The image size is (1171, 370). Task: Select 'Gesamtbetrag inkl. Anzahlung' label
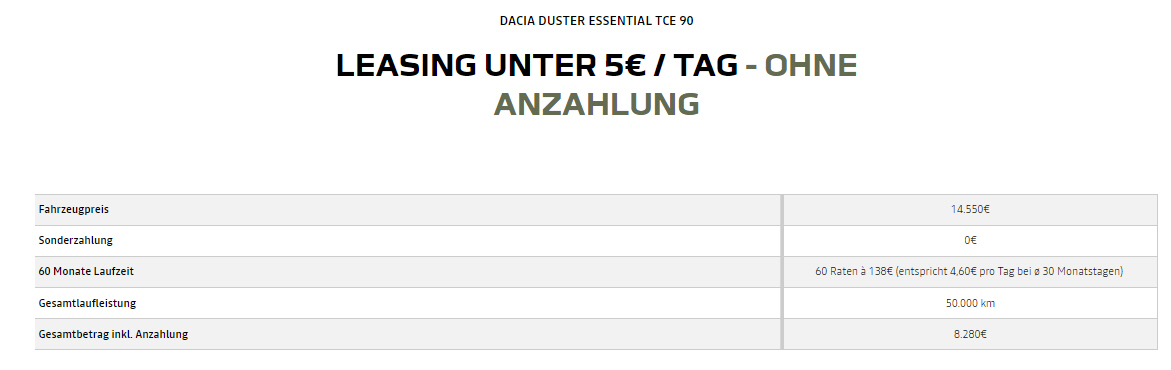[113, 334]
